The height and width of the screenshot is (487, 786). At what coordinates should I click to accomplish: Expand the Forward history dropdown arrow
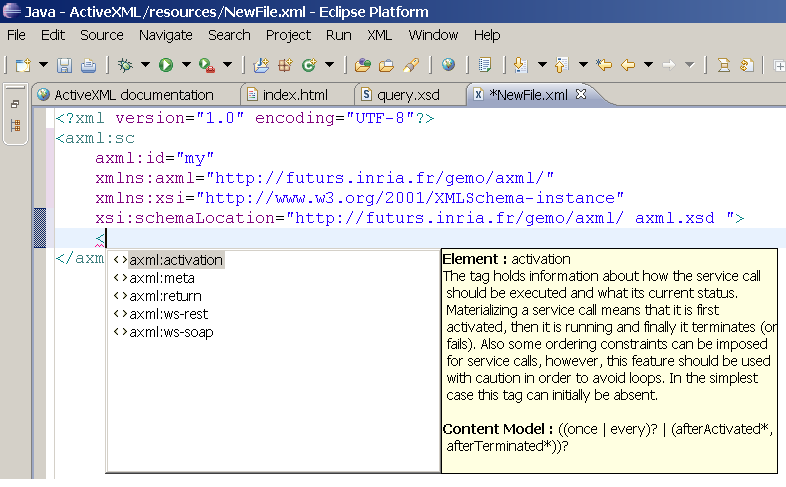tap(690, 65)
